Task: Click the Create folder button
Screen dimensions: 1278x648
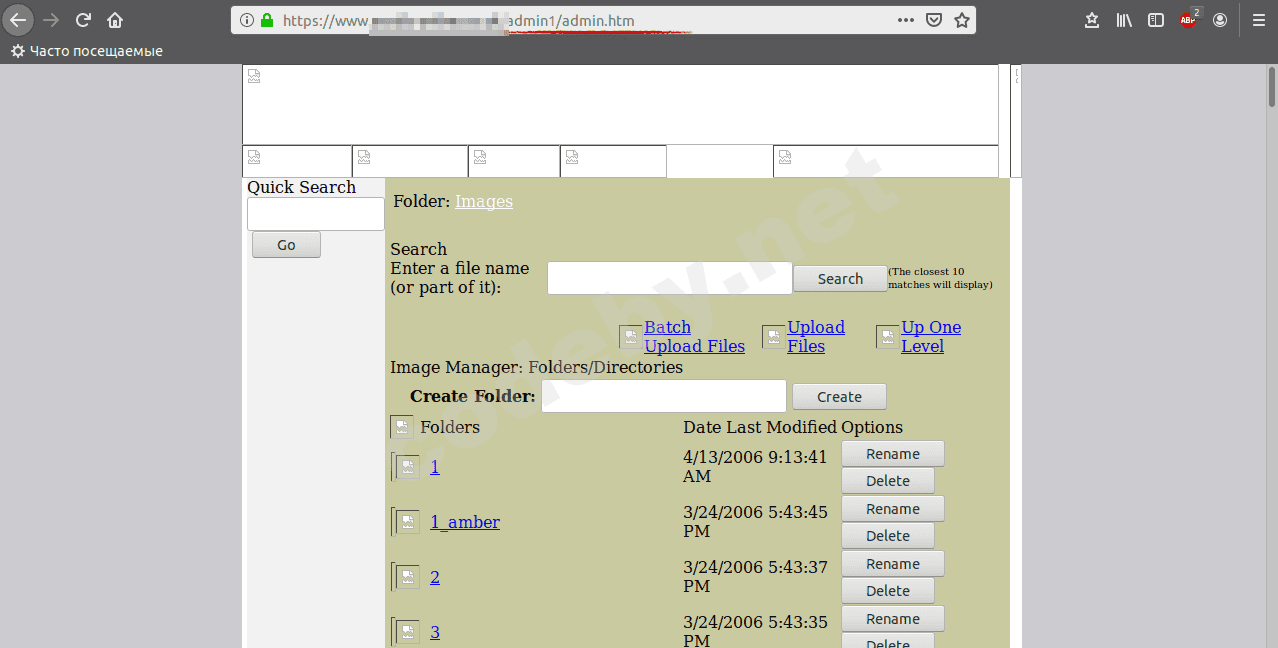Action: click(839, 397)
